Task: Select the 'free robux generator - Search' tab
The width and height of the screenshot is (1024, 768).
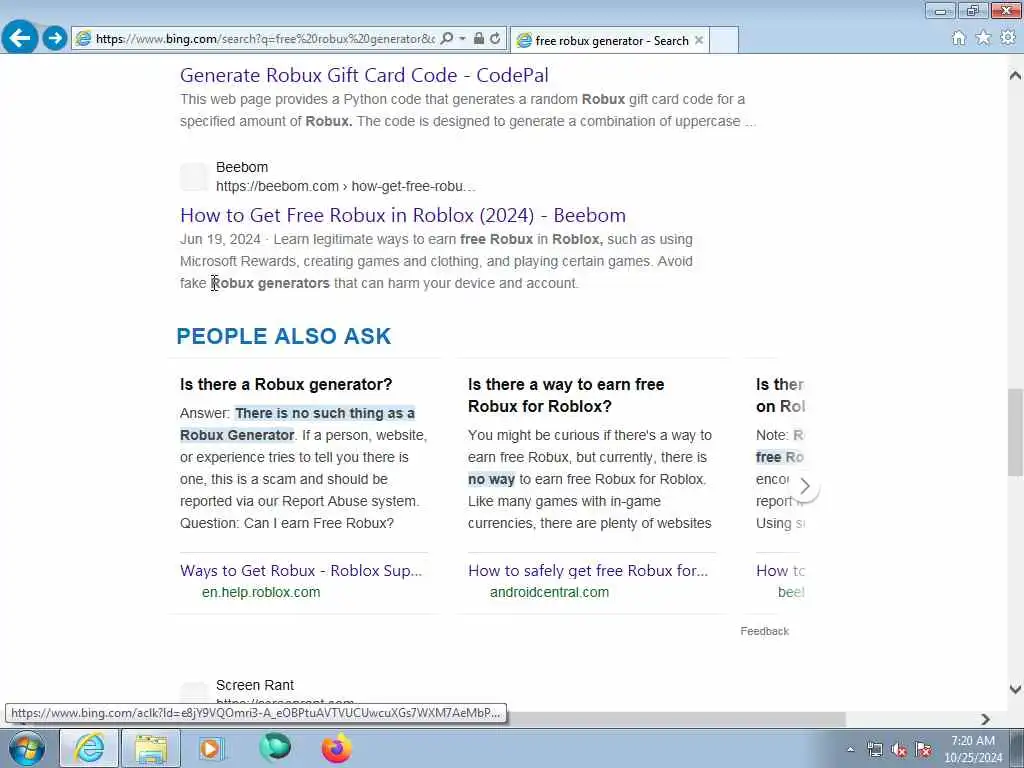Action: coord(609,40)
